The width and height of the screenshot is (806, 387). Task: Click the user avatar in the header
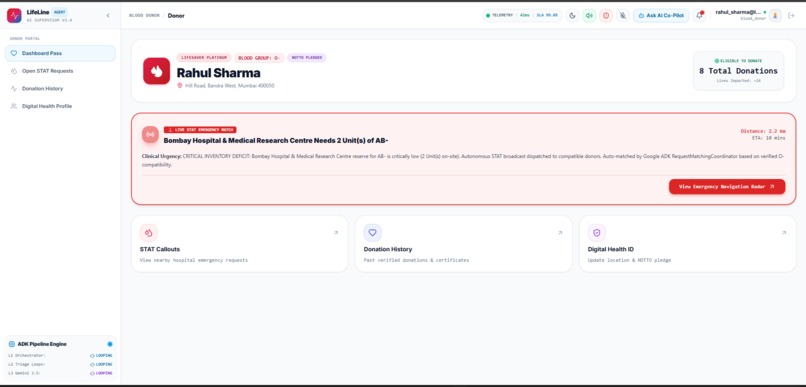tap(775, 15)
